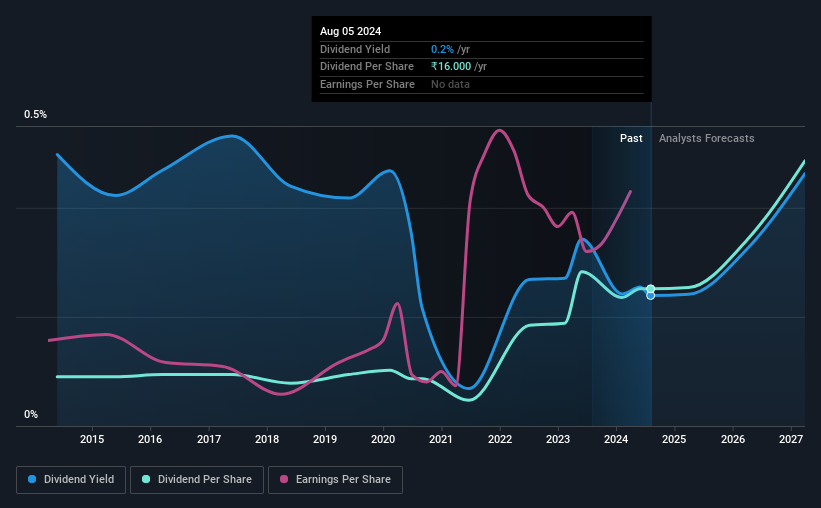Click the 2022 x-axis label
The width and height of the screenshot is (821, 508).
[x=500, y=439]
